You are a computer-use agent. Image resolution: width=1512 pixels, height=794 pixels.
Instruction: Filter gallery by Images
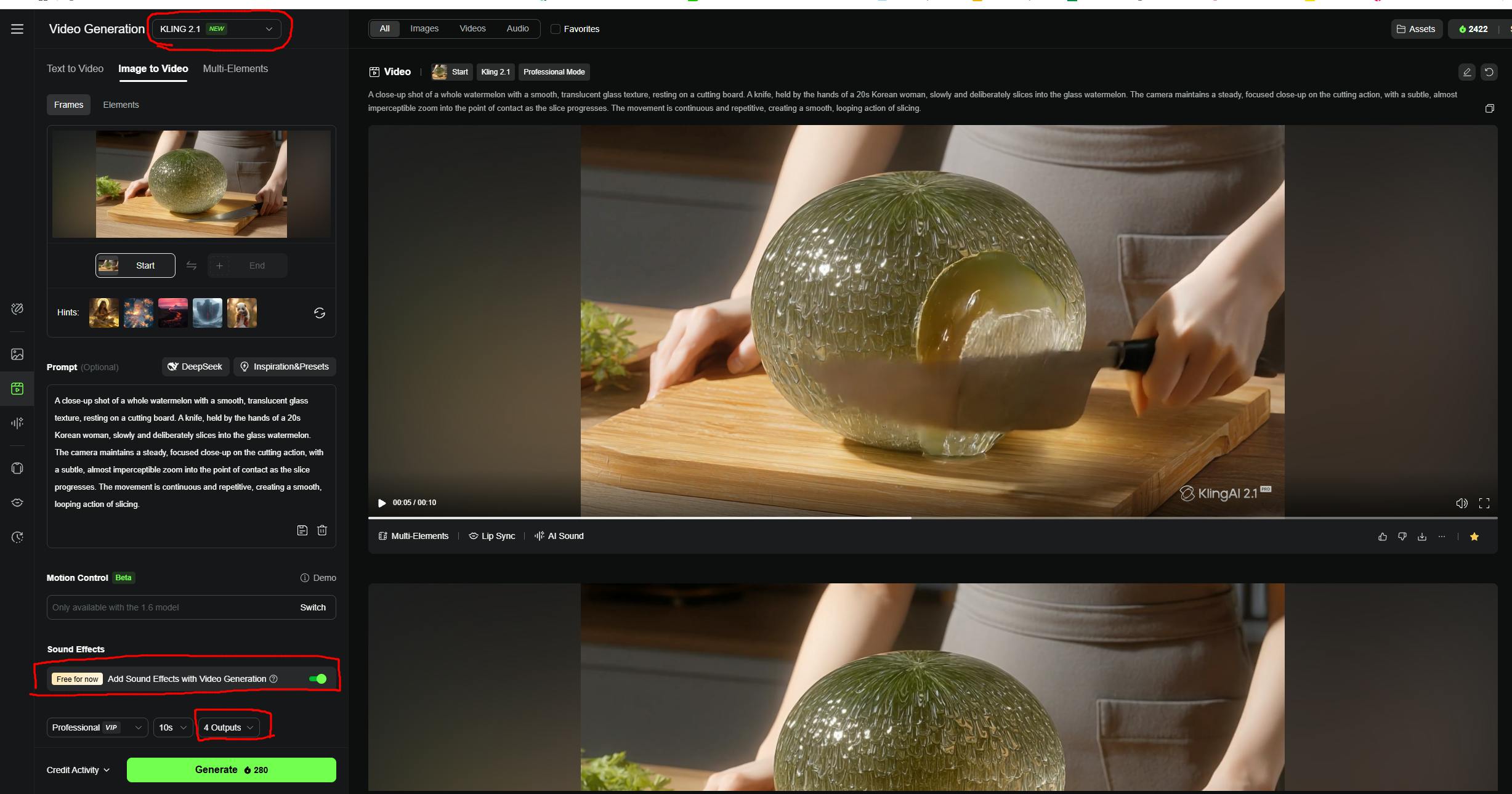(424, 29)
